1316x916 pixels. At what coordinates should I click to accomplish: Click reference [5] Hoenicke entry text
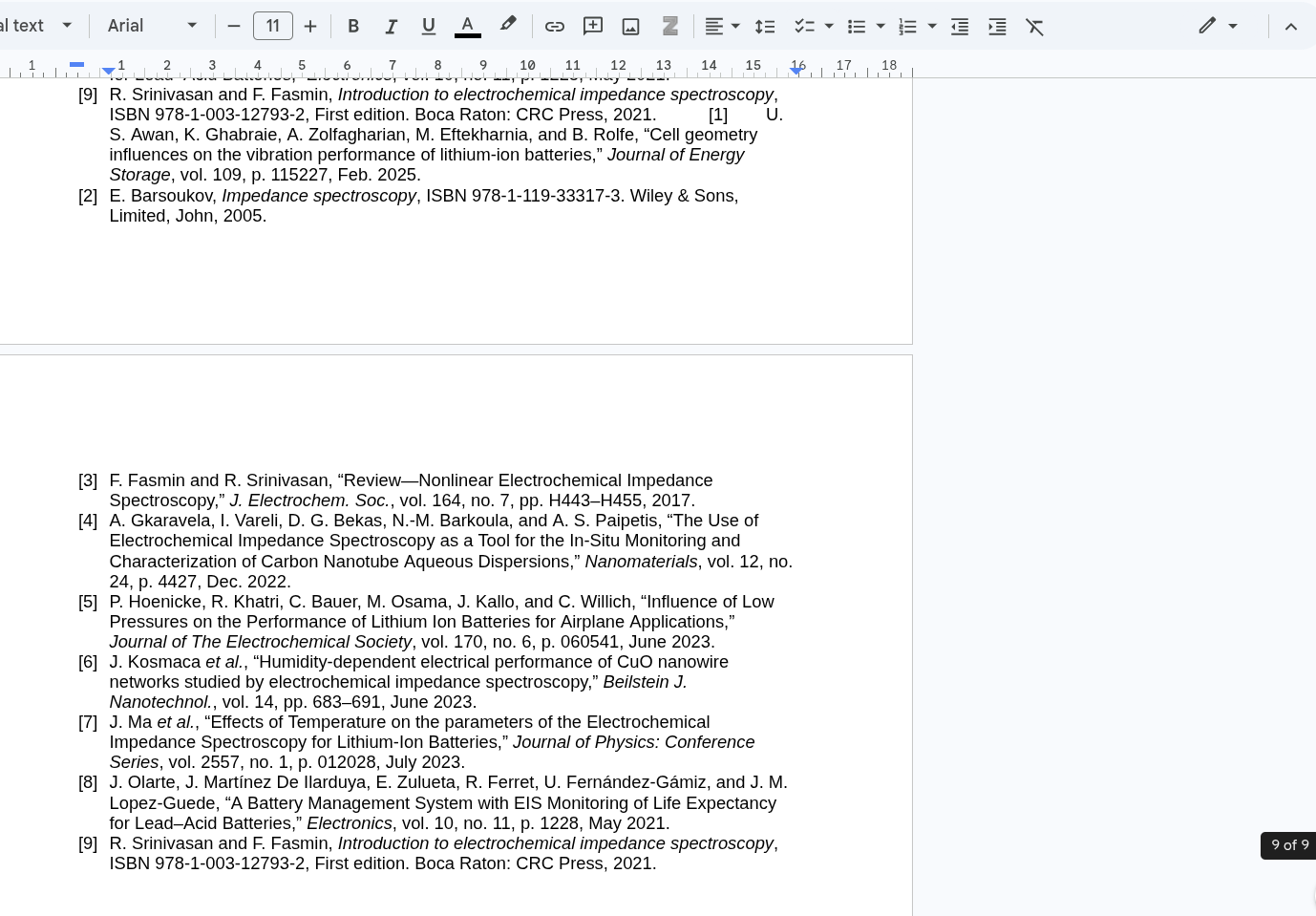click(441, 622)
